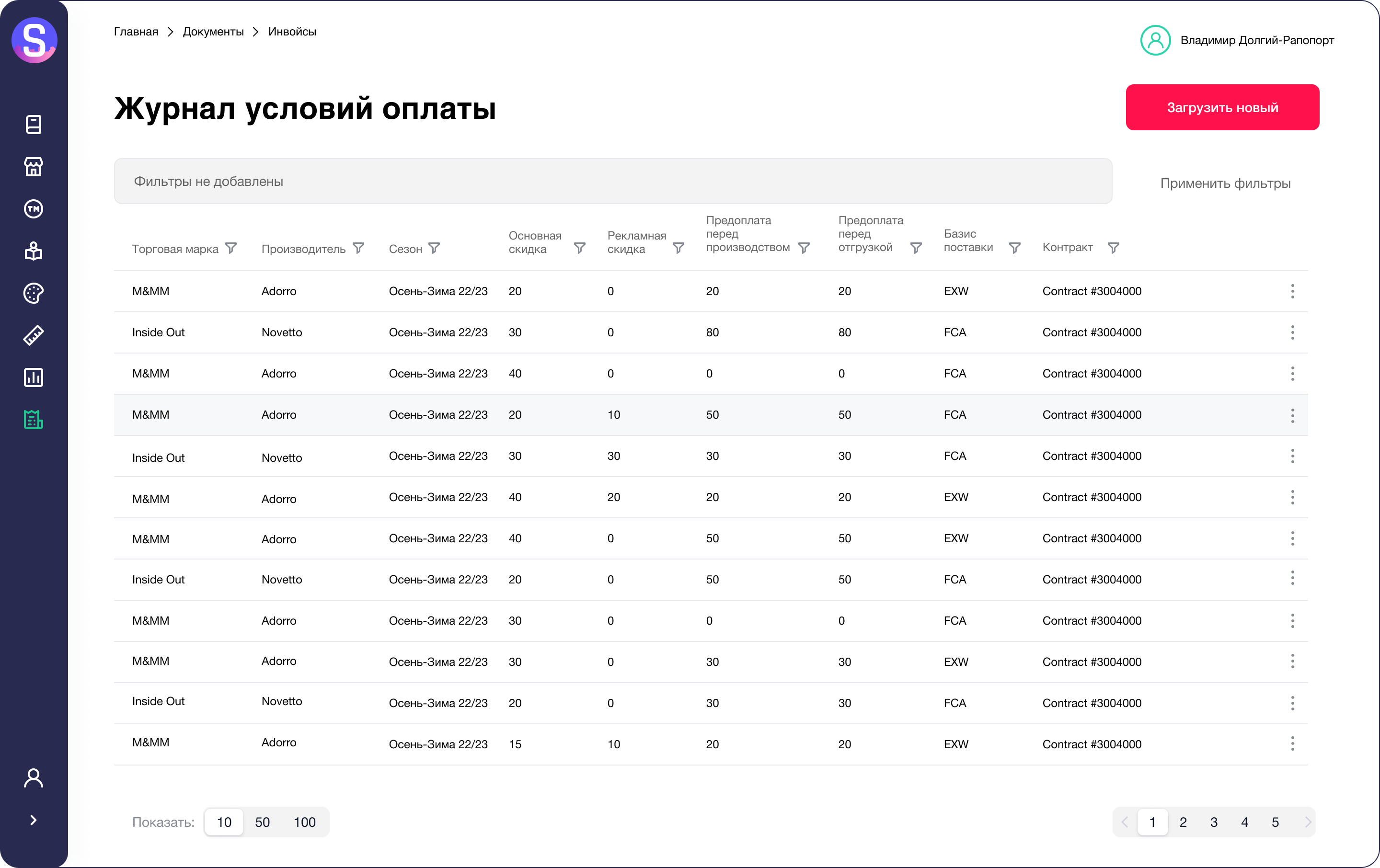Open Документы breadcrumb link
Image resolution: width=1380 pixels, height=868 pixels.
tap(213, 32)
